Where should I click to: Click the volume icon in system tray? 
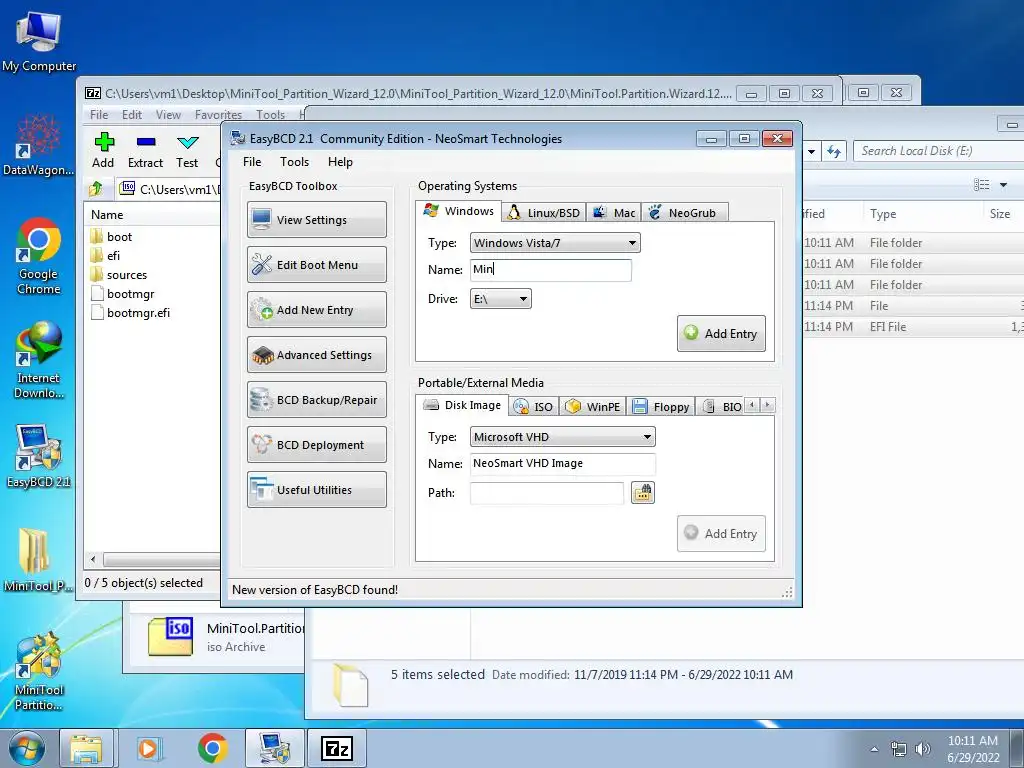923,749
